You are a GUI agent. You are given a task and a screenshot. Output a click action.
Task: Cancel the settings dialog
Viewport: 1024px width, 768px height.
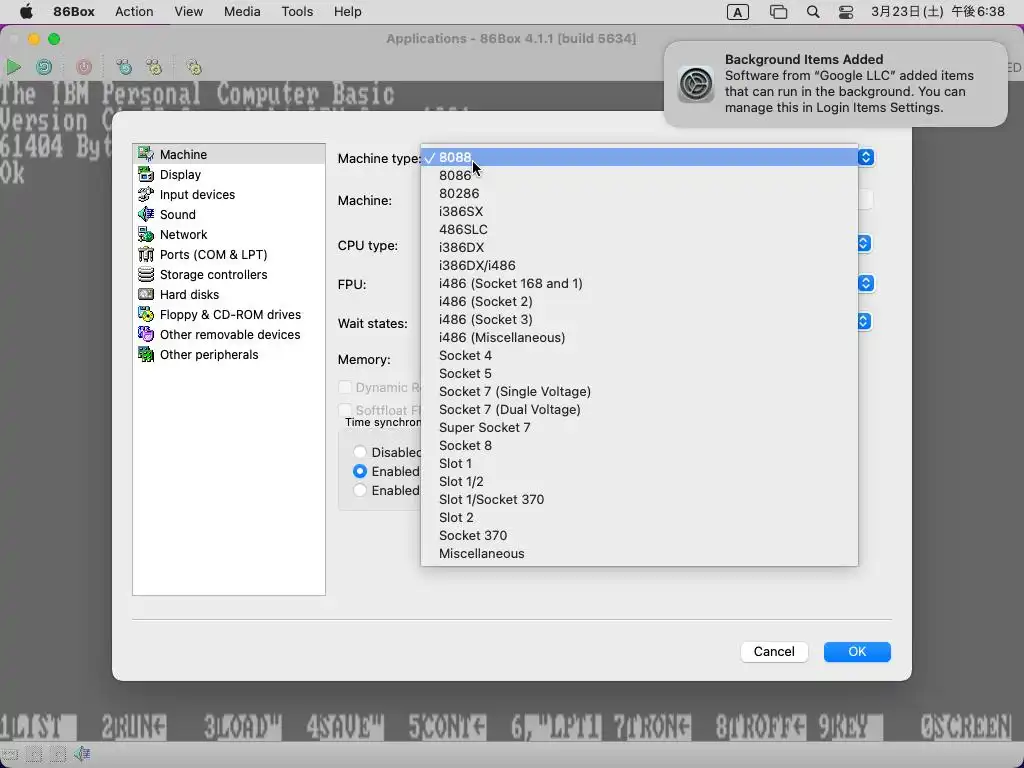pyautogui.click(x=774, y=652)
